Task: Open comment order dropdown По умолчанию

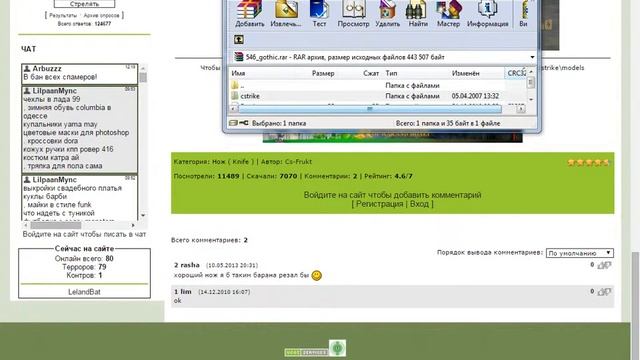Action: point(580,253)
